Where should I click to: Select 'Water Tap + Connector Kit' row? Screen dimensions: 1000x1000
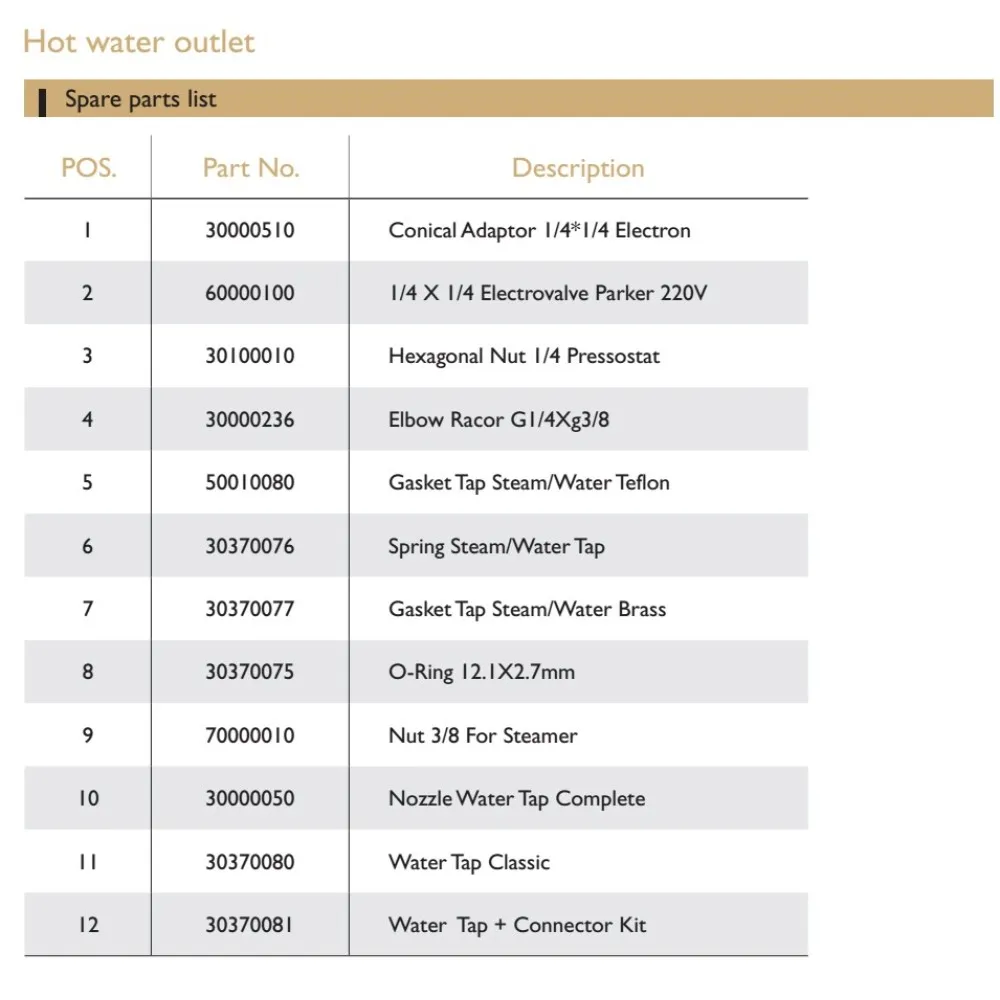click(517, 925)
